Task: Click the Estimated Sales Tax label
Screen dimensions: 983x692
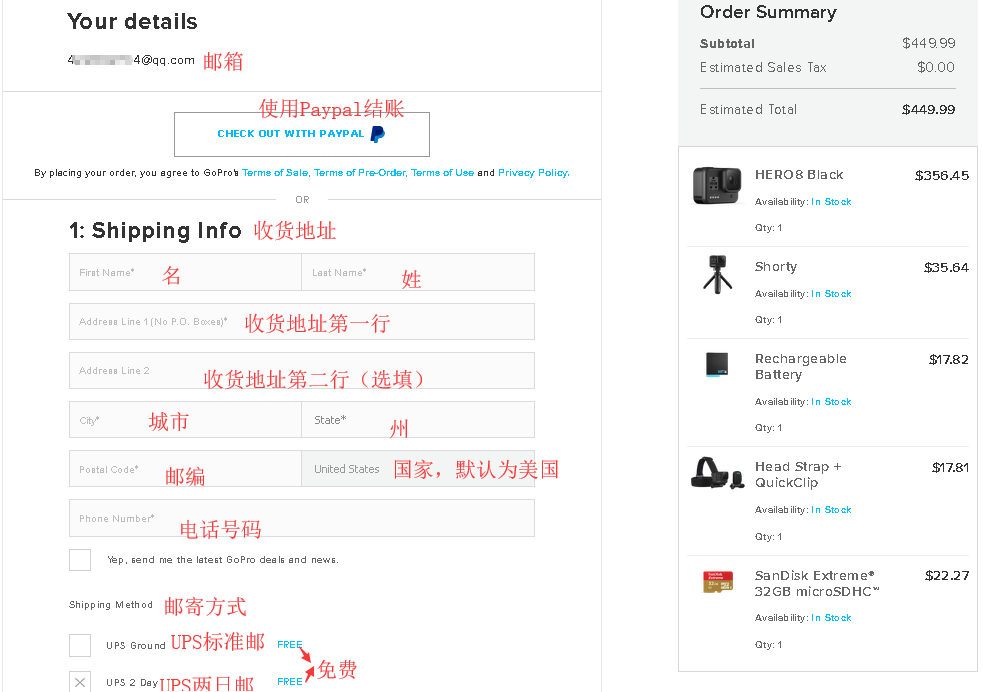Action: point(763,67)
